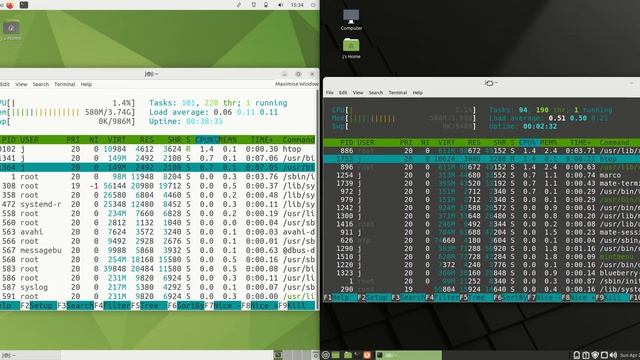This screenshot has height=360, width=640.
Task: Open notifications bell in right system tray
Action: click(577, 355)
